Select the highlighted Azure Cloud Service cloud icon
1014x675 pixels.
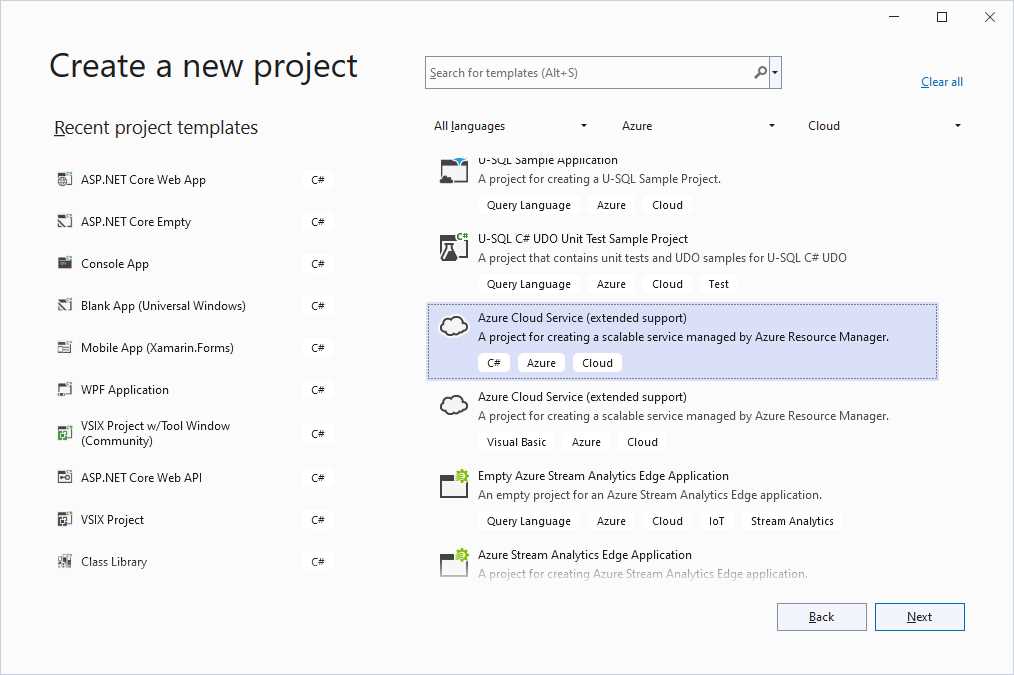tap(452, 326)
